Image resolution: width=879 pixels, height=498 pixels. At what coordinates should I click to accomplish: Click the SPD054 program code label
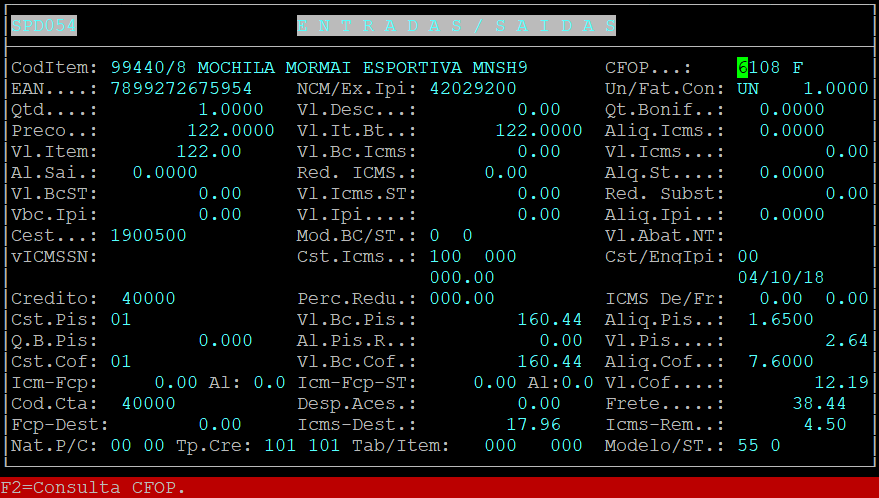click(x=44, y=26)
